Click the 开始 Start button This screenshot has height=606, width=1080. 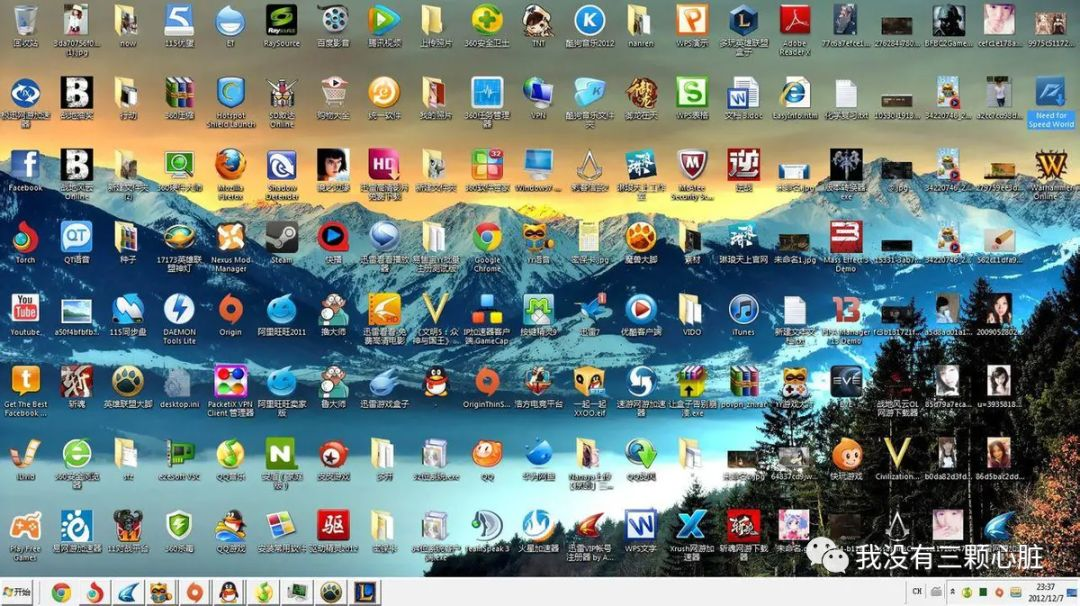pyautogui.click(x=19, y=592)
